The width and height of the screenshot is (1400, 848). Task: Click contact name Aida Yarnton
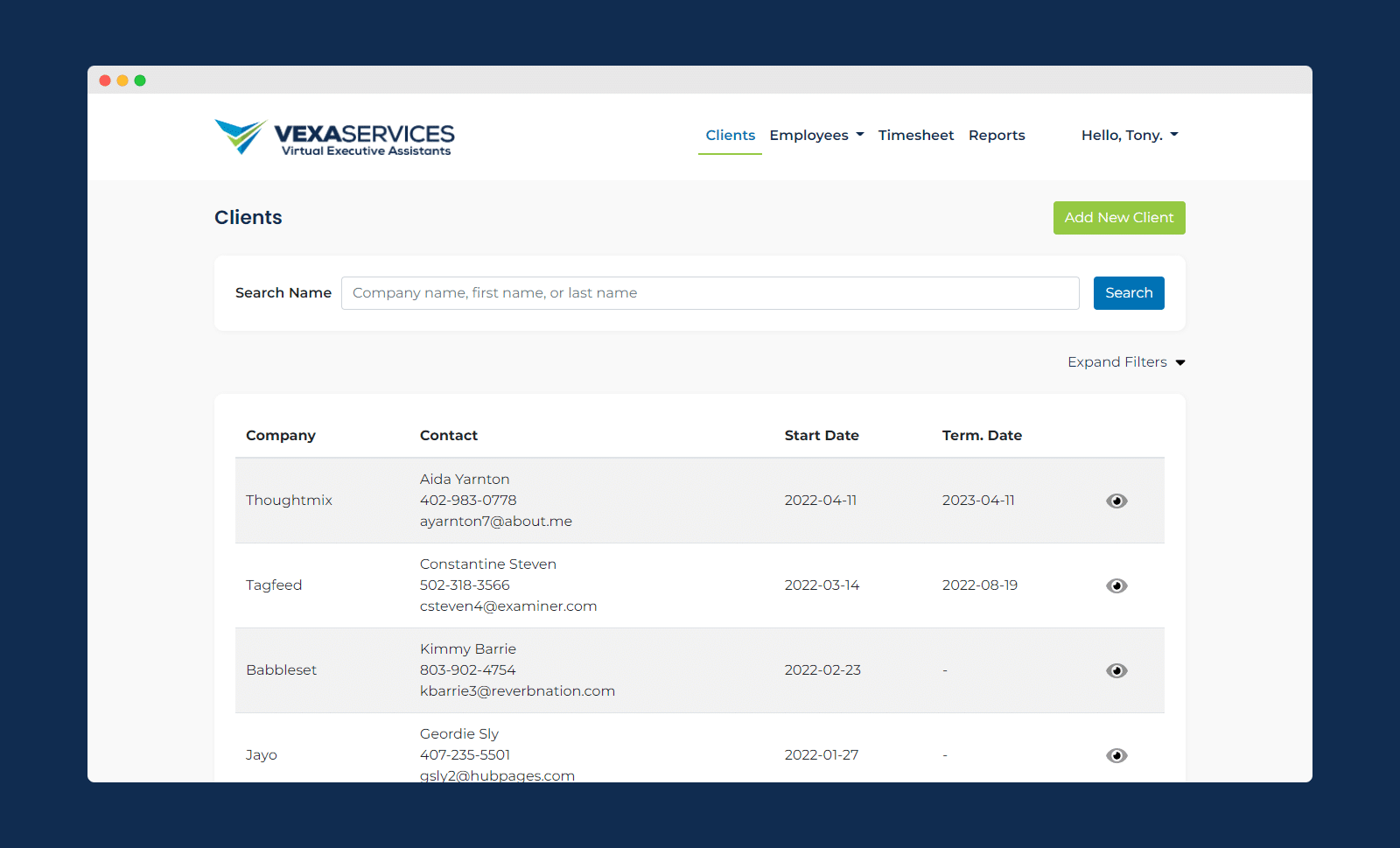pos(465,480)
